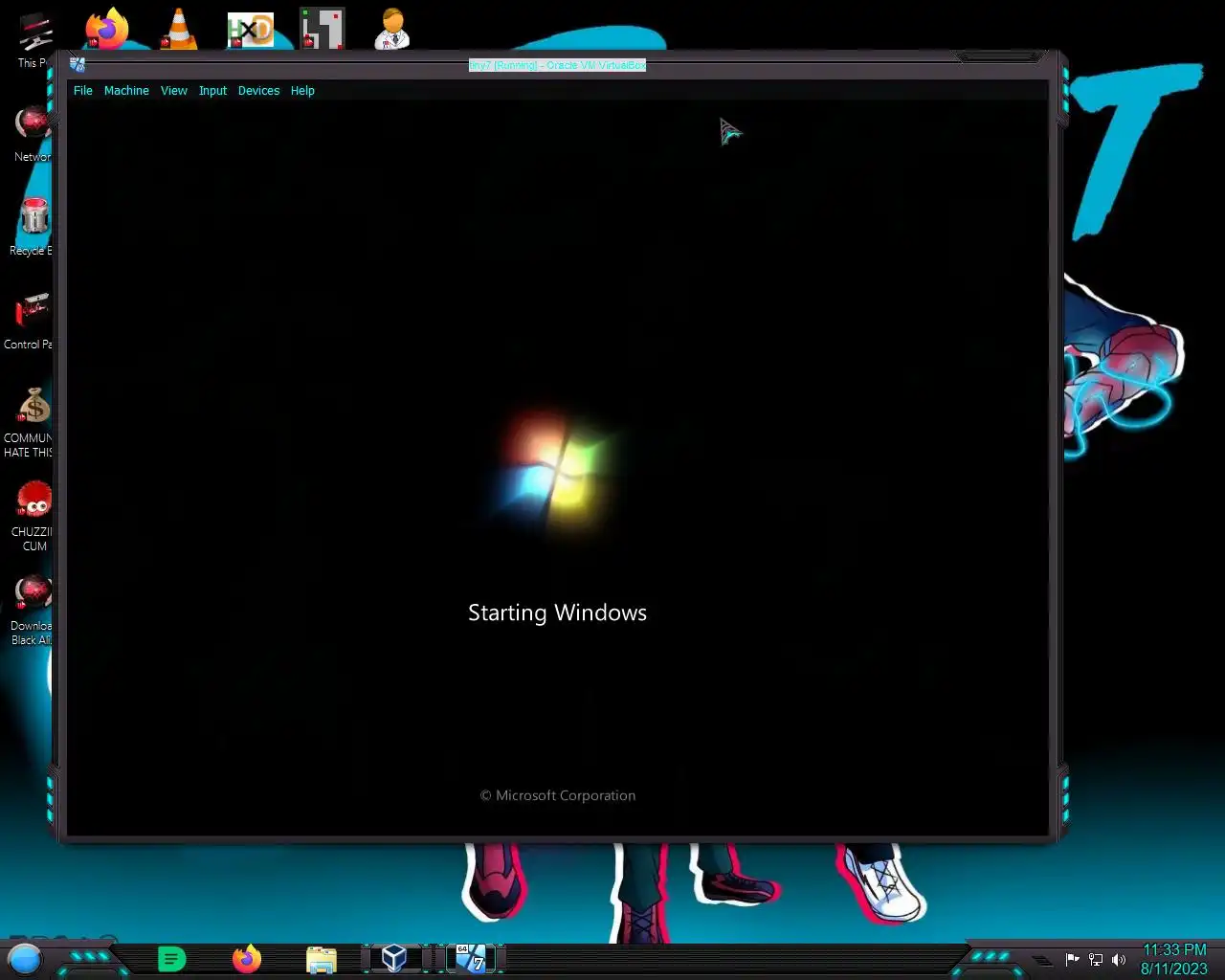Viewport: 1225px width, 980px height.
Task: Select the Recycle Bin desktop icon
Action: 33,227
